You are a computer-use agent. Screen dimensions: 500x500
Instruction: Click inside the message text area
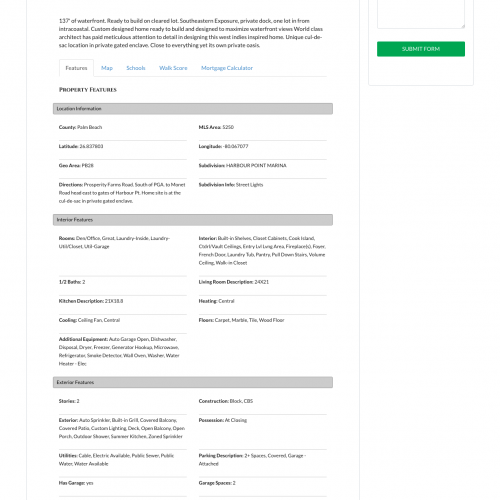click(421, 13)
